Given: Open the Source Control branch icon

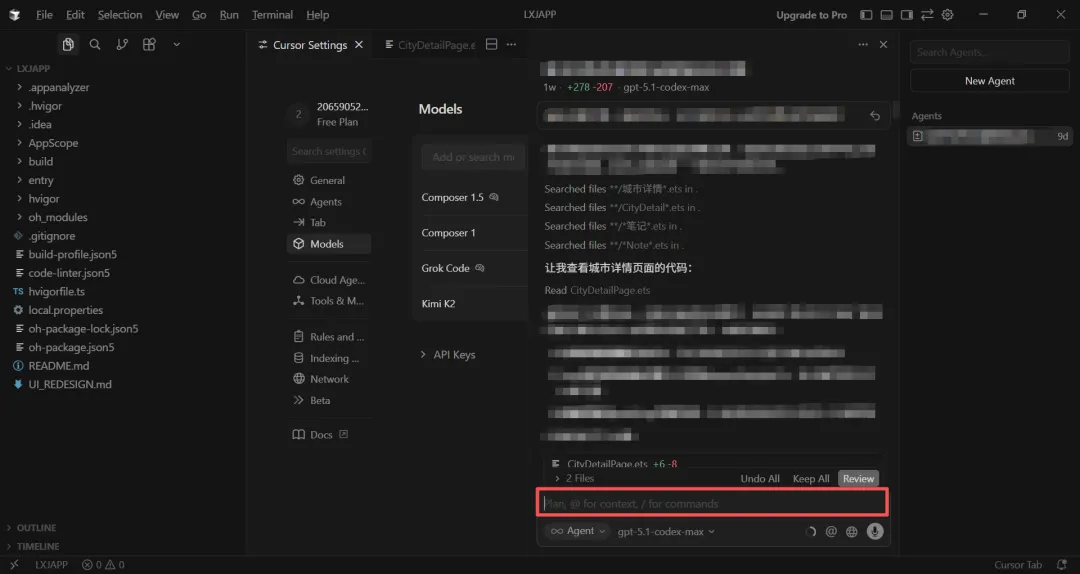Looking at the screenshot, I should [x=122, y=44].
